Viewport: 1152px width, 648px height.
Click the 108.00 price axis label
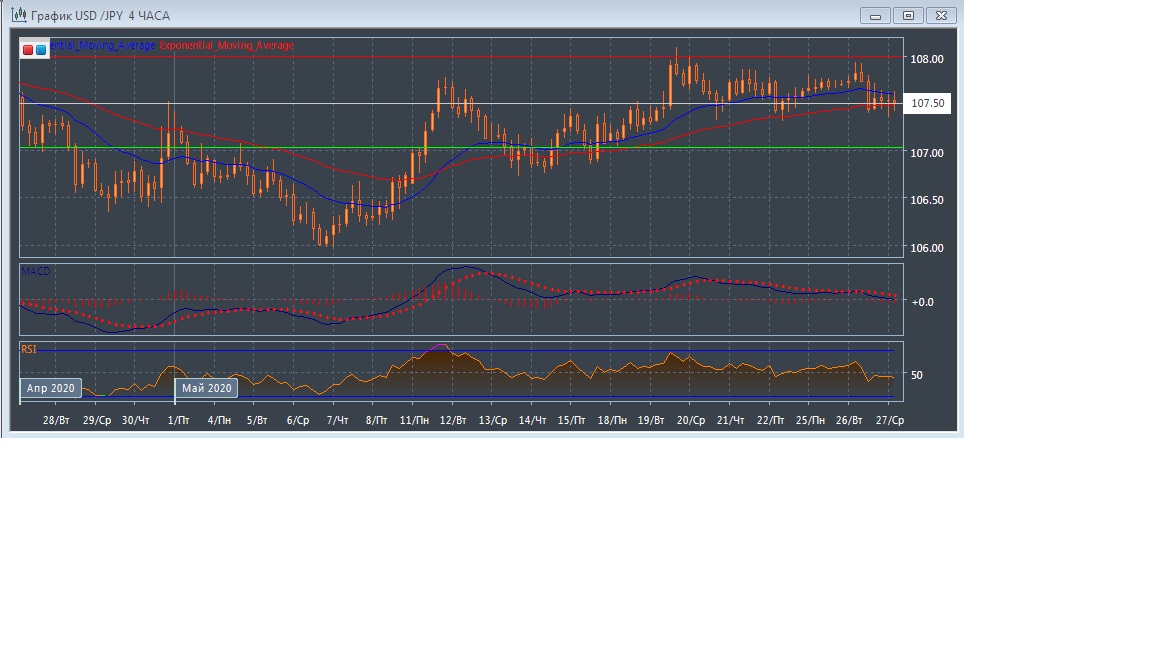(x=927, y=59)
